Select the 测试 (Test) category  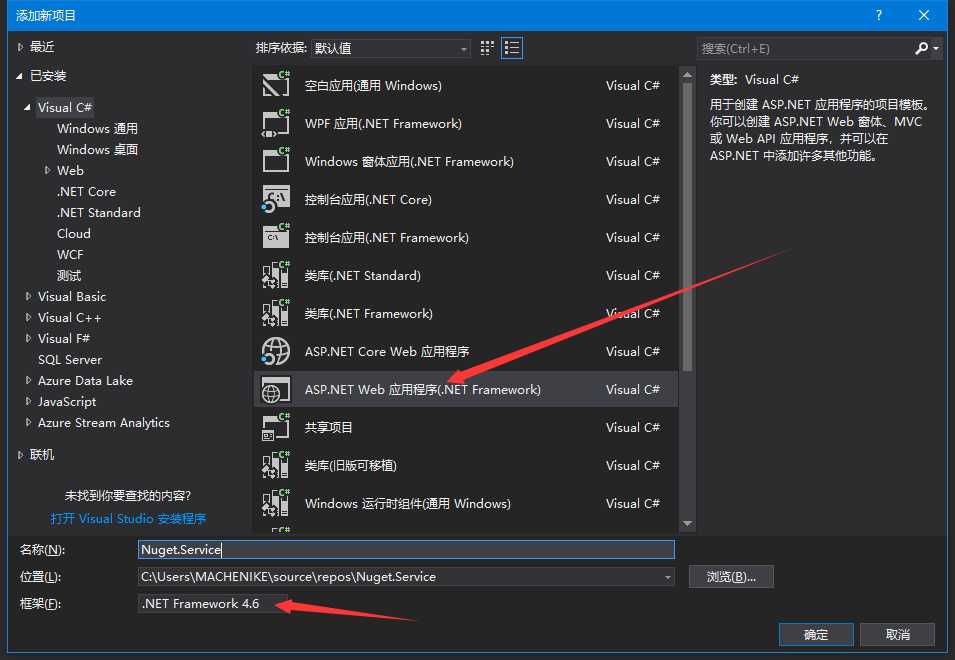[69, 275]
